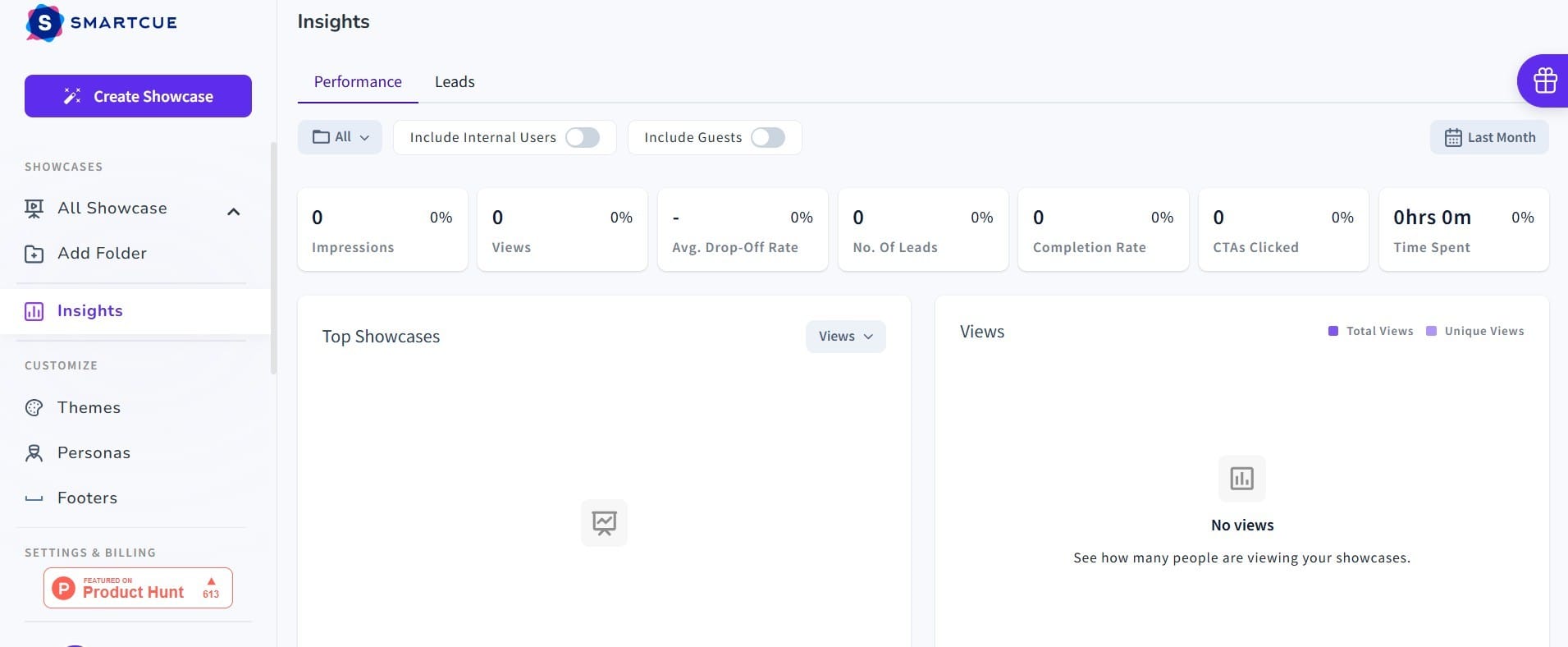The image size is (1568, 647).
Task: Enable the Include Internal Users toggle
Action: click(x=583, y=137)
